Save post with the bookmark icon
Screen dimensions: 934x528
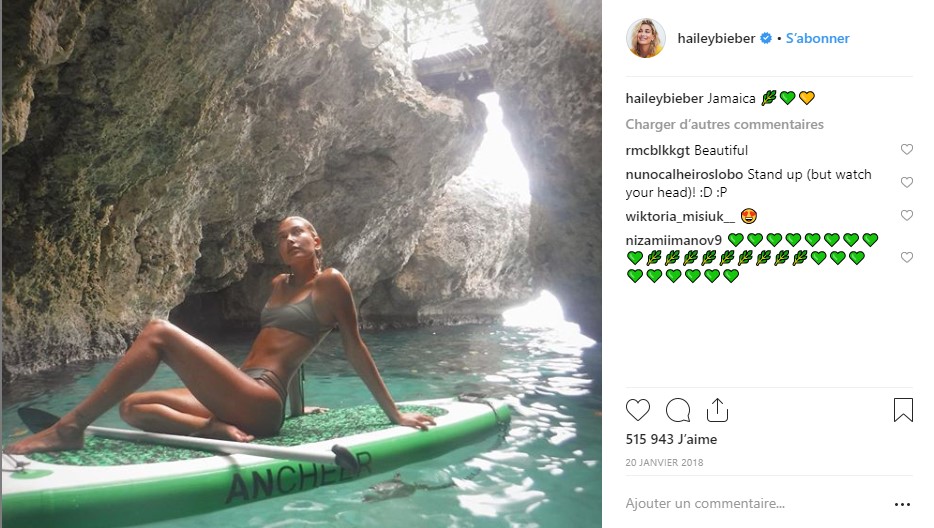pos(903,410)
